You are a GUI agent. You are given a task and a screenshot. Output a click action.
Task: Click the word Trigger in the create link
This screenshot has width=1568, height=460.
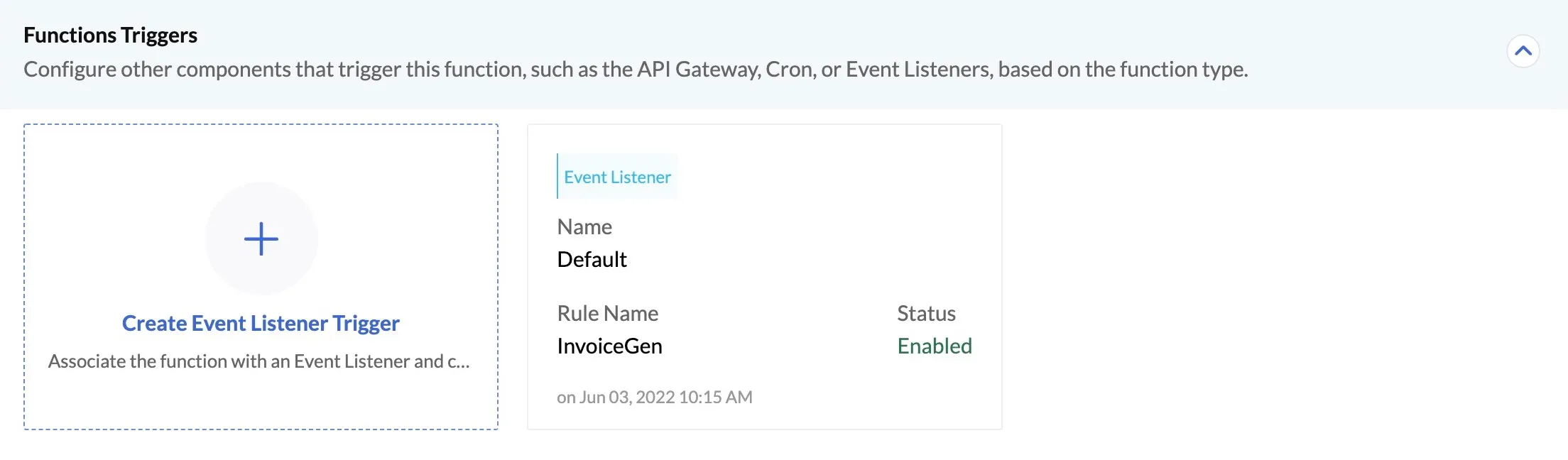pos(366,323)
